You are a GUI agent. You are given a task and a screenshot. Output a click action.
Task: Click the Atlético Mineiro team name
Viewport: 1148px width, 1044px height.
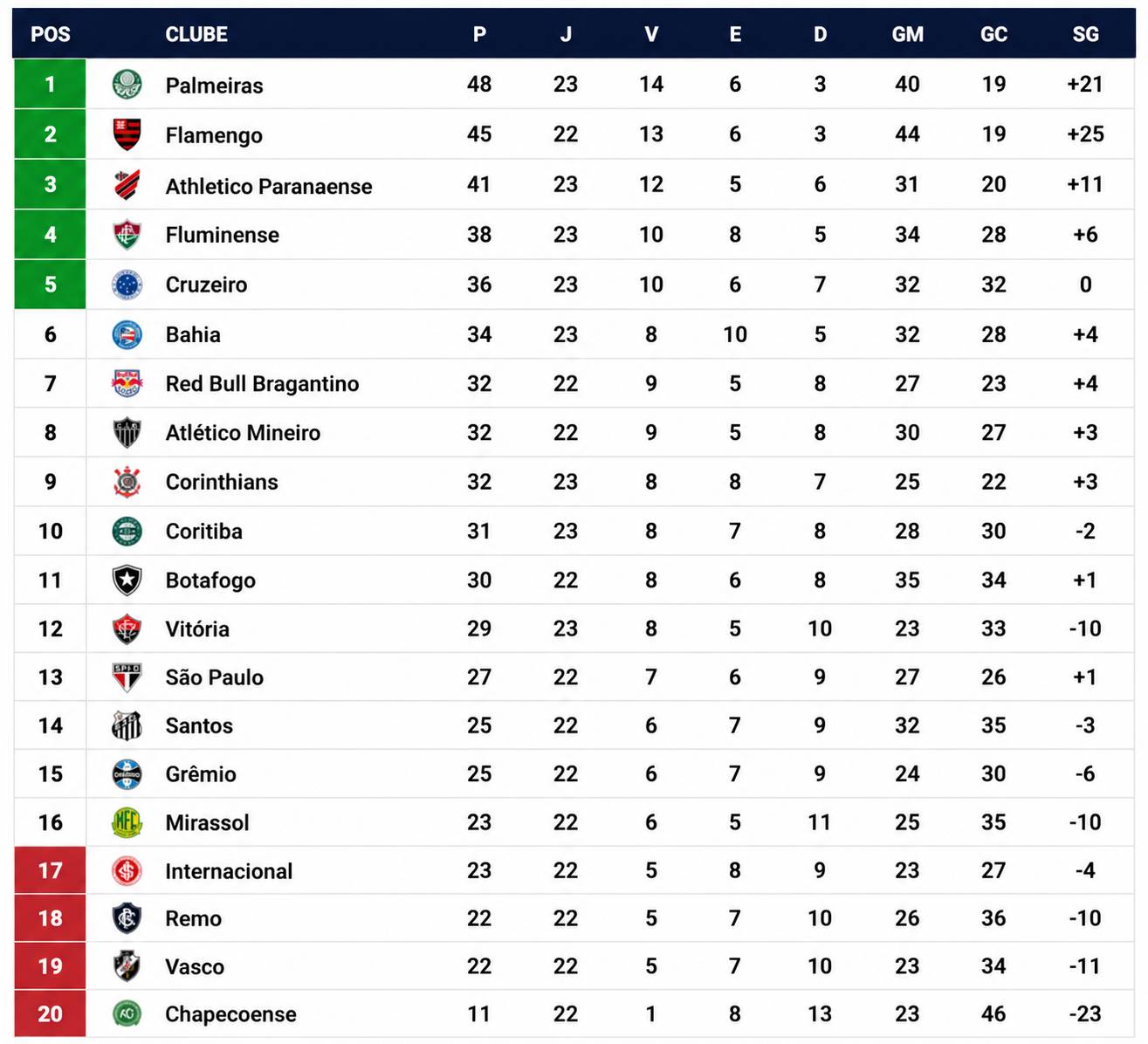(243, 433)
